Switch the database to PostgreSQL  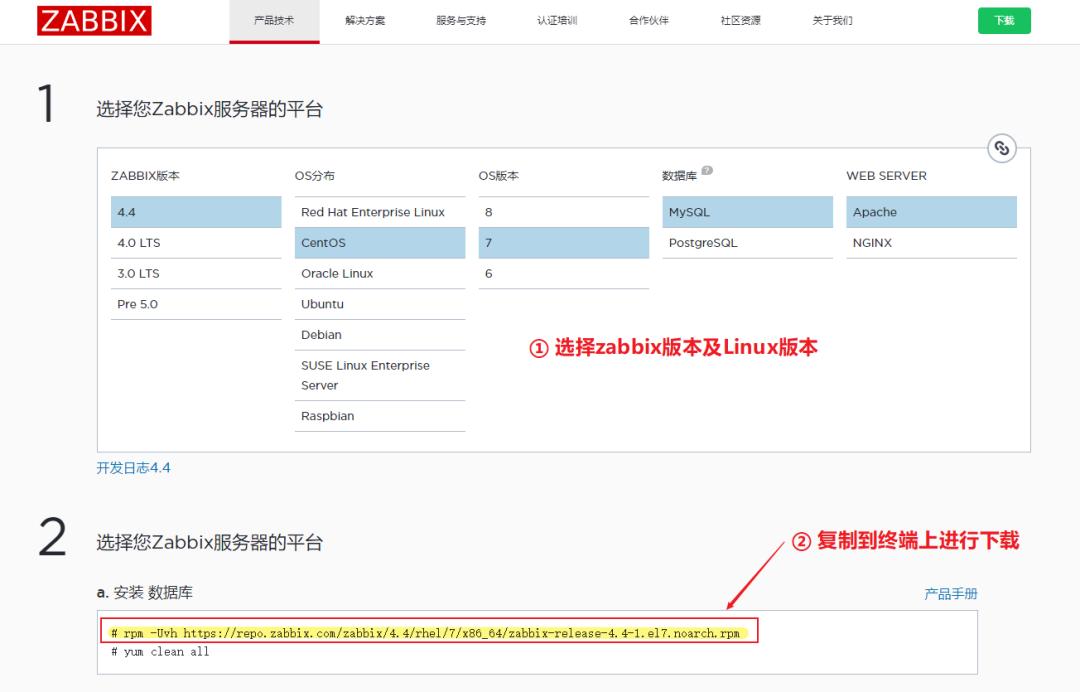pyautogui.click(x=747, y=242)
